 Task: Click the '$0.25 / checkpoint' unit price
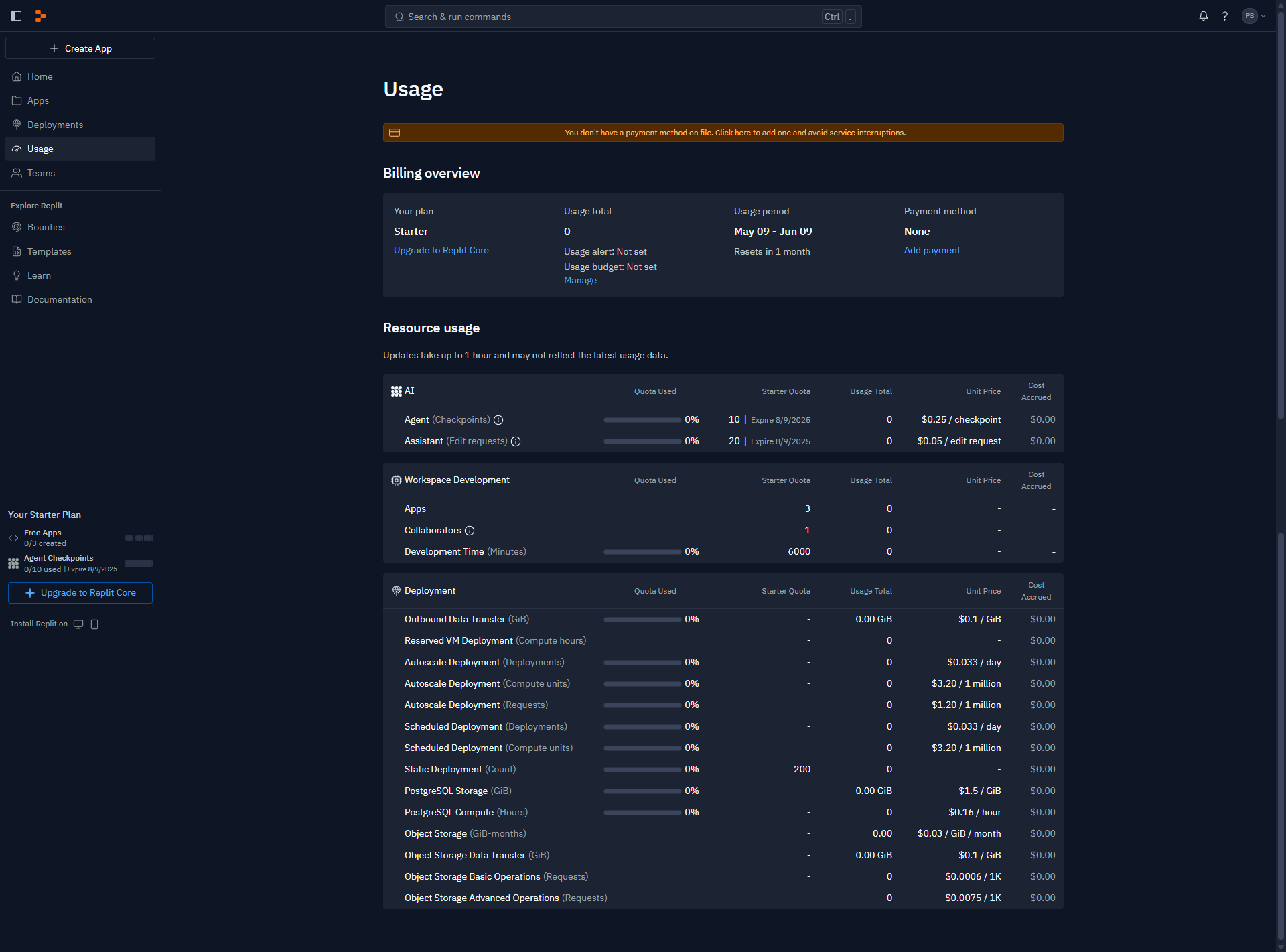(x=961, y=419)
